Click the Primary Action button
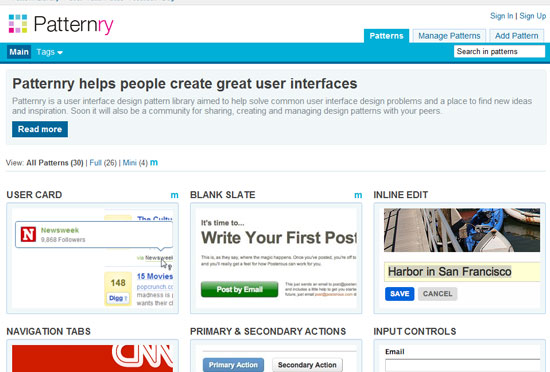The image size is (550, 372). [233, 365]
